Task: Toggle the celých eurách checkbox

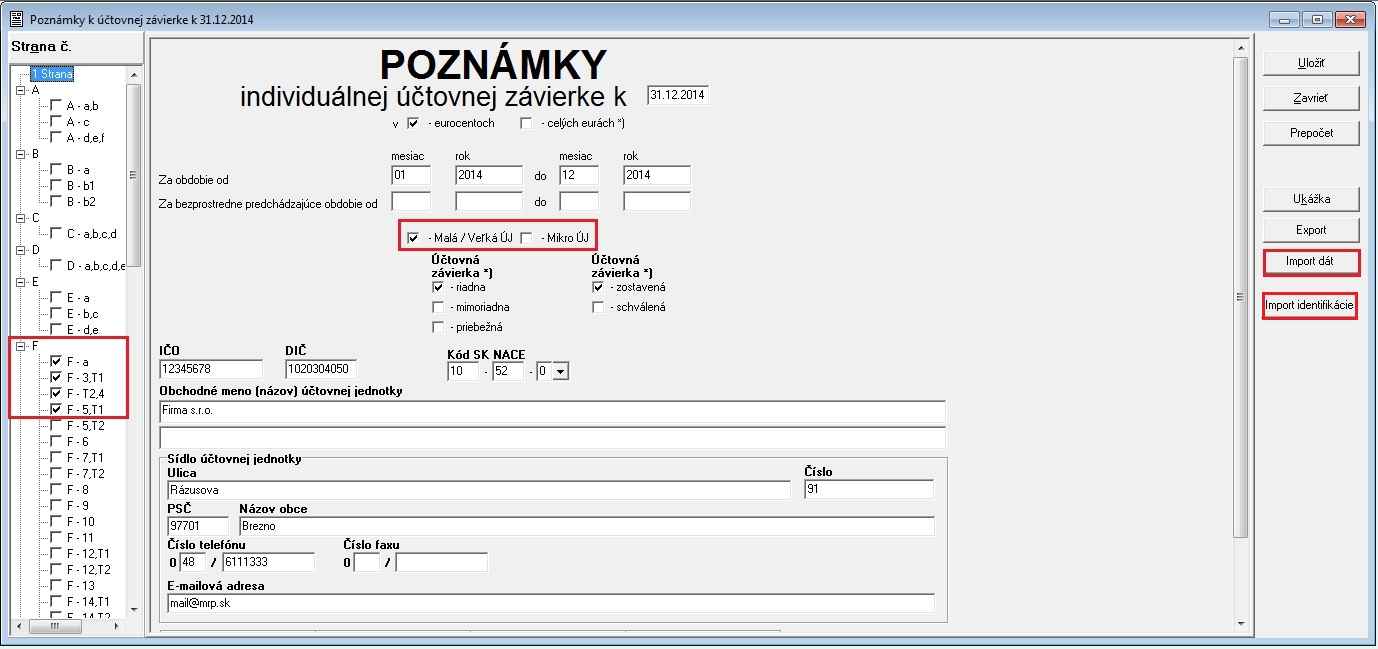Action: (526, 123)
